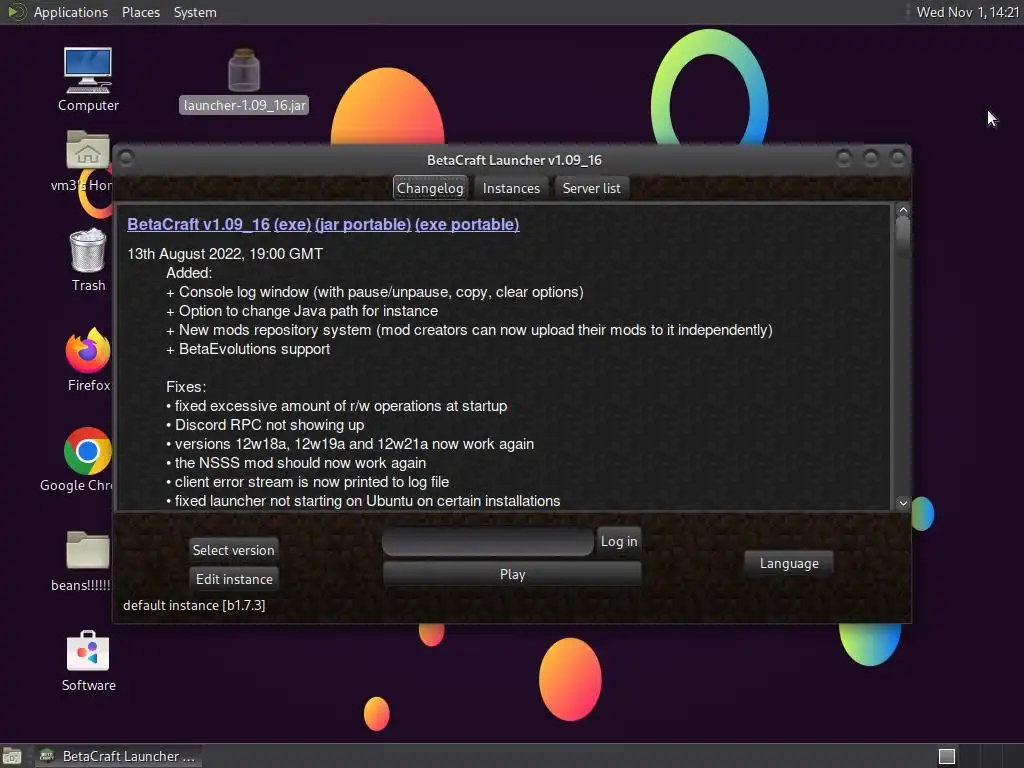Viewport: 1024px width, 768px height.
Task: Open the BetaCraft v1.09_16 link
Action: pos(199,224)
